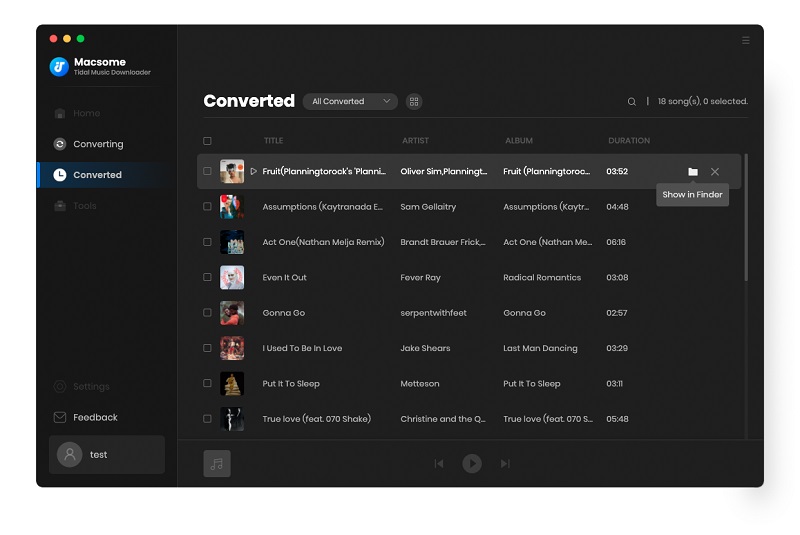Check the Assumptions track checkbox
Screen dimensions: 800x535
207,207
